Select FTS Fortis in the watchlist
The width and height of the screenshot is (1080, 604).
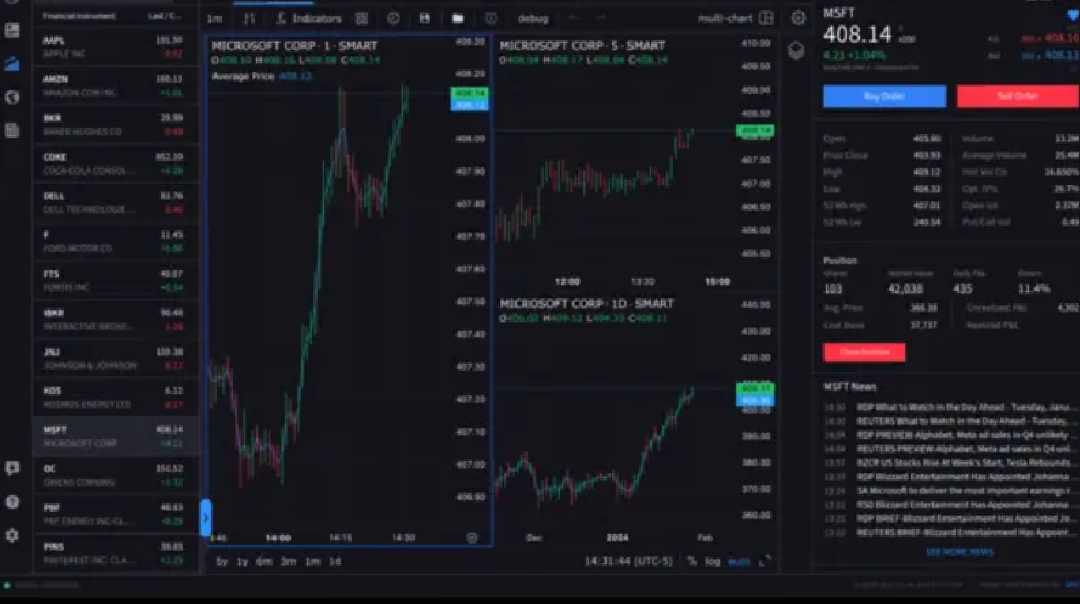pos(115,280)
